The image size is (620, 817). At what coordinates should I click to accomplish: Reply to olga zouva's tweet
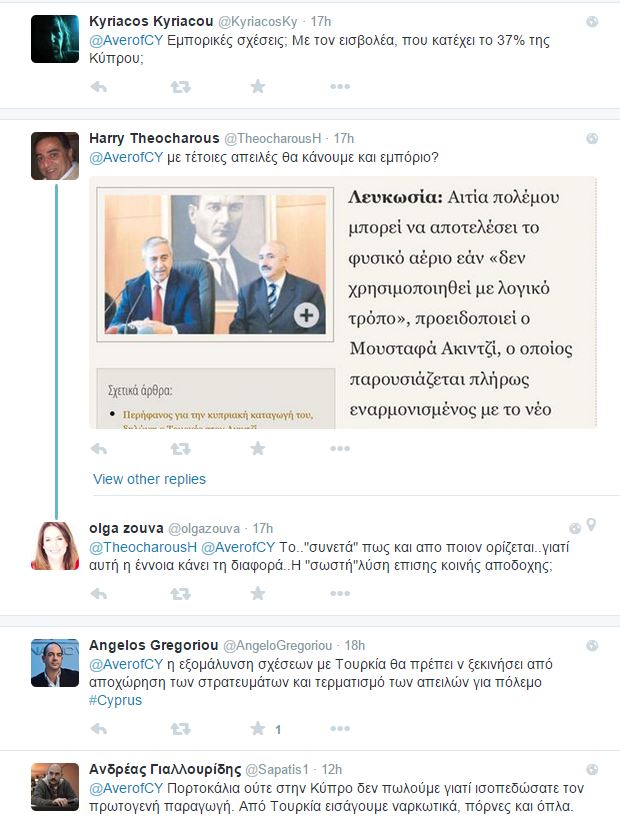pos(98,593)
